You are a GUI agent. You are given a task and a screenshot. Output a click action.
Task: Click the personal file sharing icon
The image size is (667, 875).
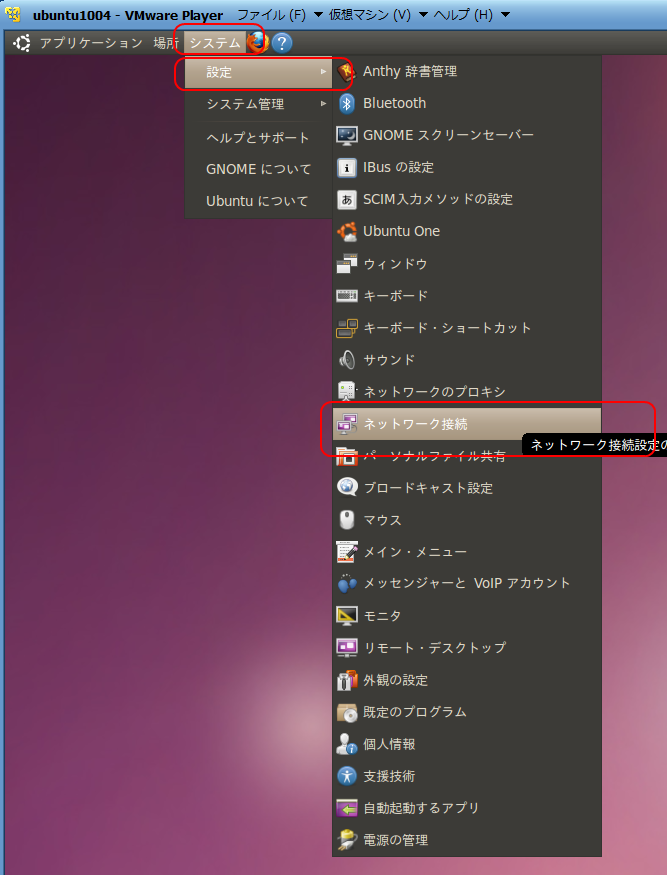click(x=347, y=456)
